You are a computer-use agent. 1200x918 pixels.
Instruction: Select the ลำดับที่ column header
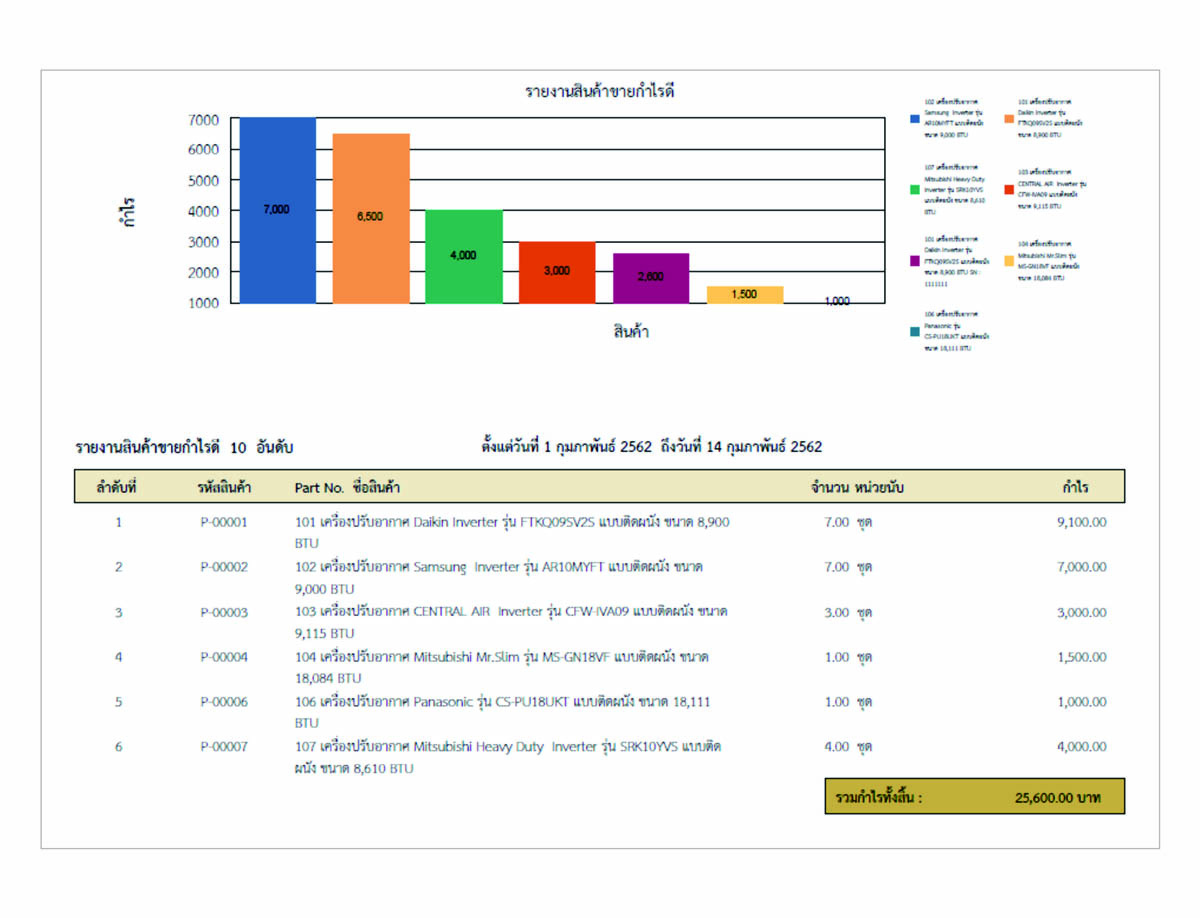pyautogui.click(x=117, y=487)
